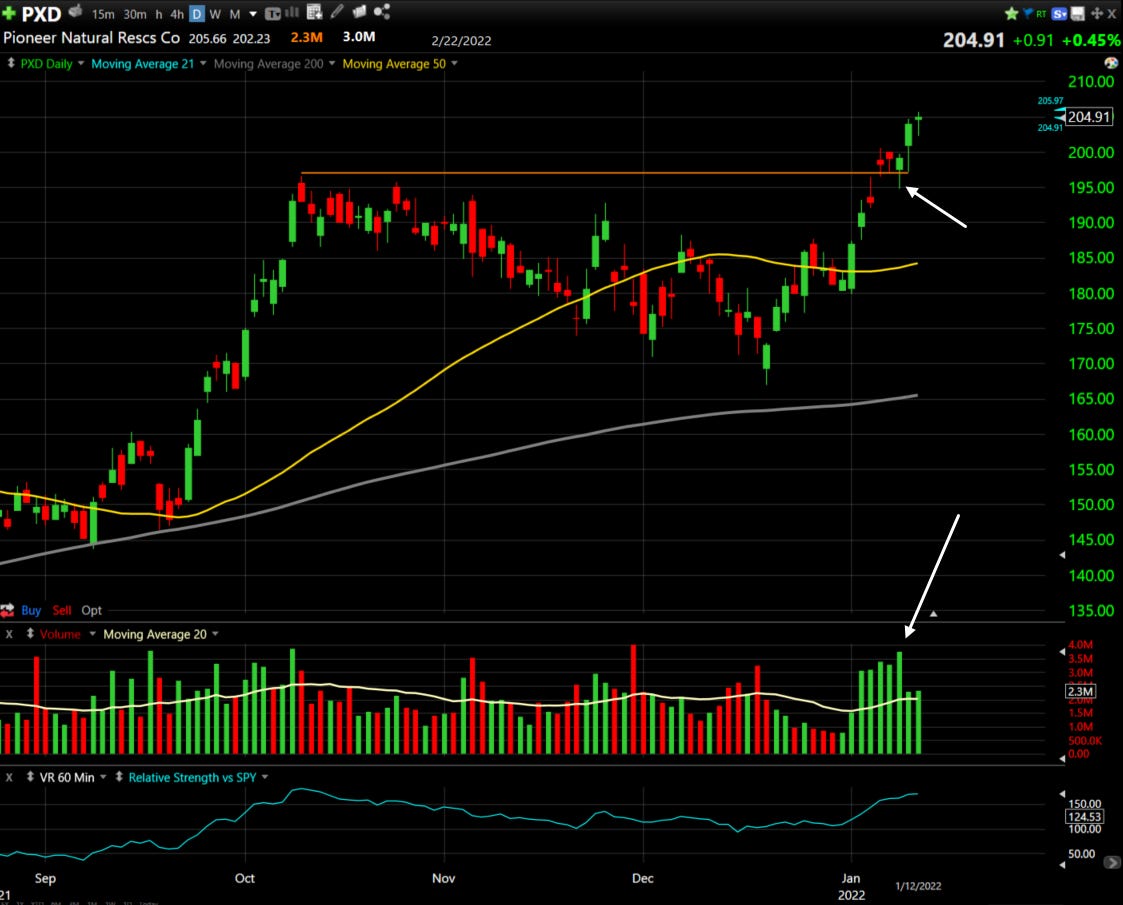This screenshot has height=905, width=1123.
Task: Click the 3.0M average volume value in header
Action: coord(359,37)
